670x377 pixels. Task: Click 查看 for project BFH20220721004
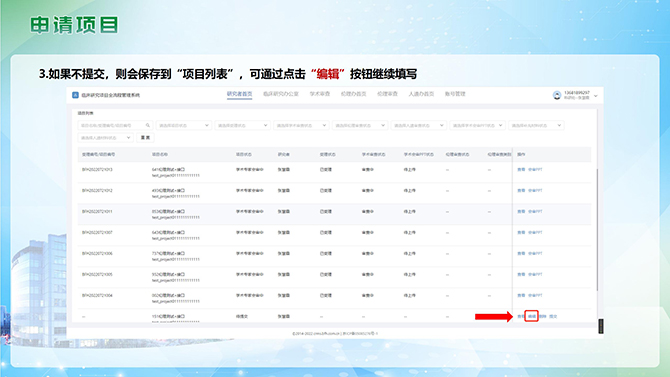(x=521, y=295)
